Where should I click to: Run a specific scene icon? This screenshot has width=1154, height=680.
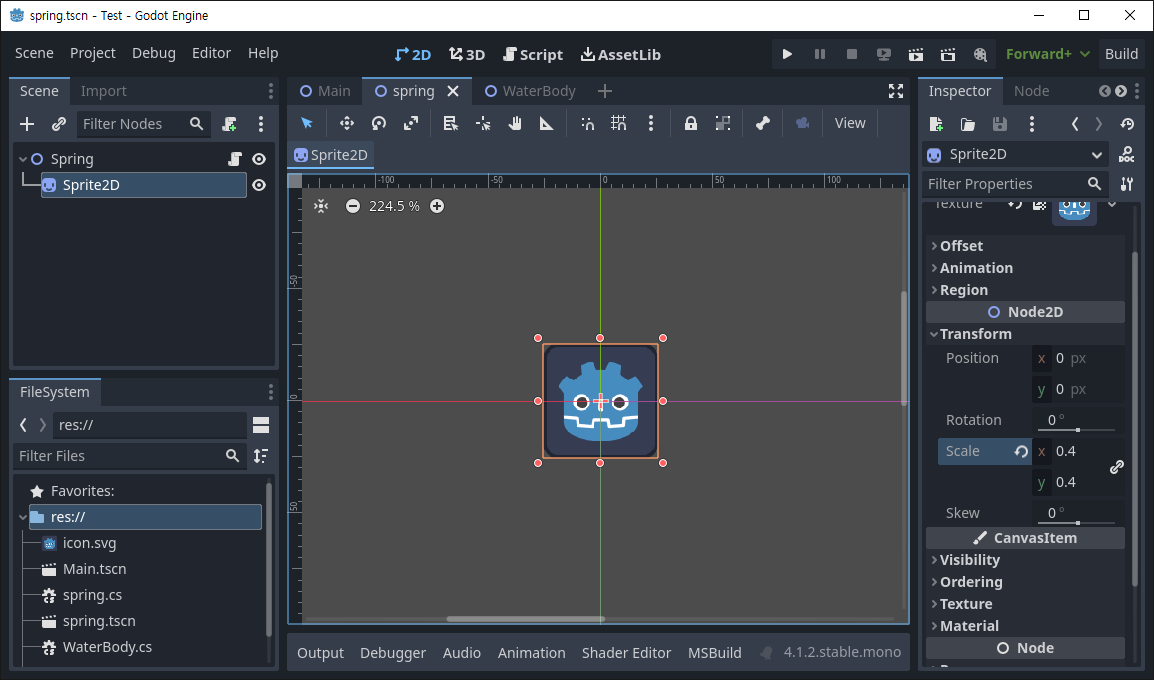pos(948,54)
